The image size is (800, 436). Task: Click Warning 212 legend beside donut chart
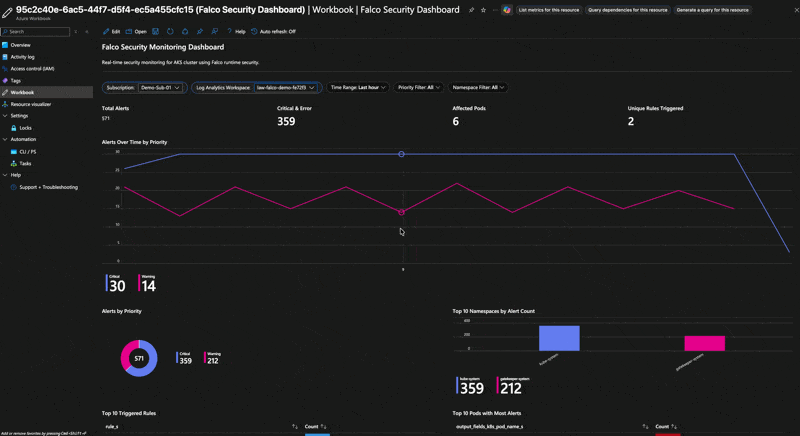[212, 358]
